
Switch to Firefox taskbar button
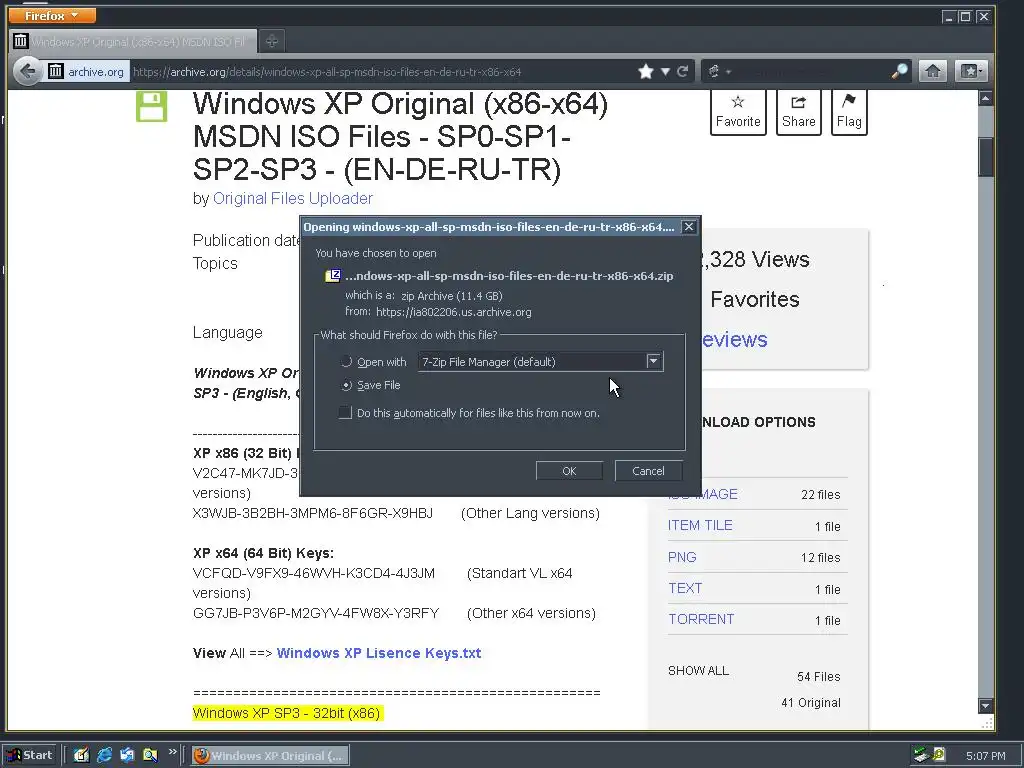pos(270,756)
